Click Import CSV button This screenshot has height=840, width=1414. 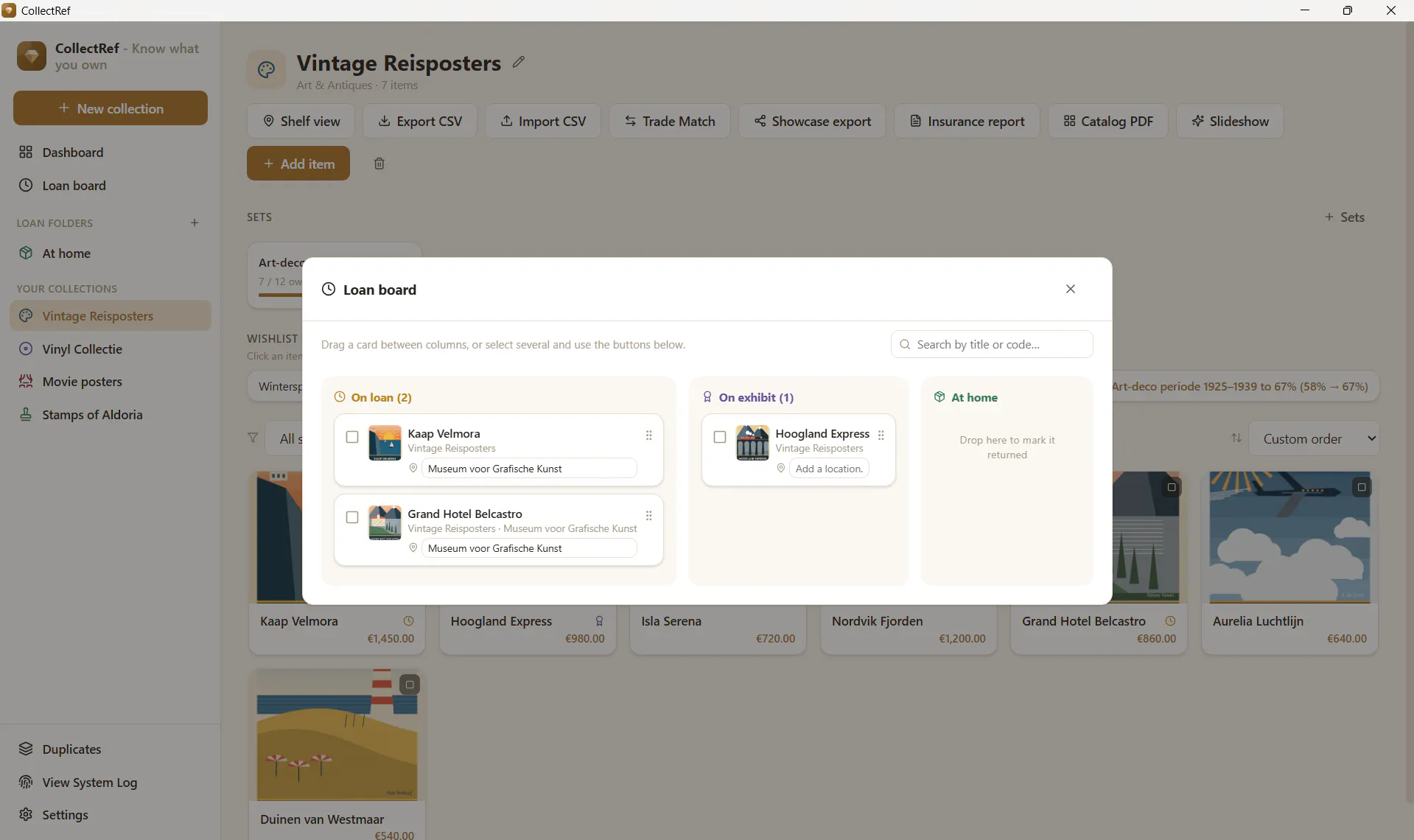(543, 121)
